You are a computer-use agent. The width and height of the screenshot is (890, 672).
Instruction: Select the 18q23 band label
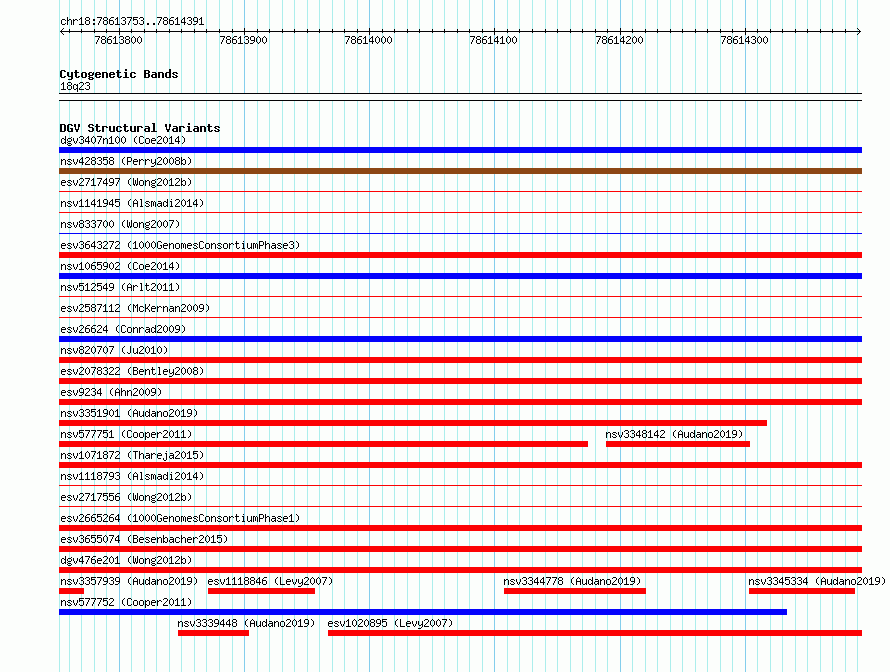click(x=75, y=86)
